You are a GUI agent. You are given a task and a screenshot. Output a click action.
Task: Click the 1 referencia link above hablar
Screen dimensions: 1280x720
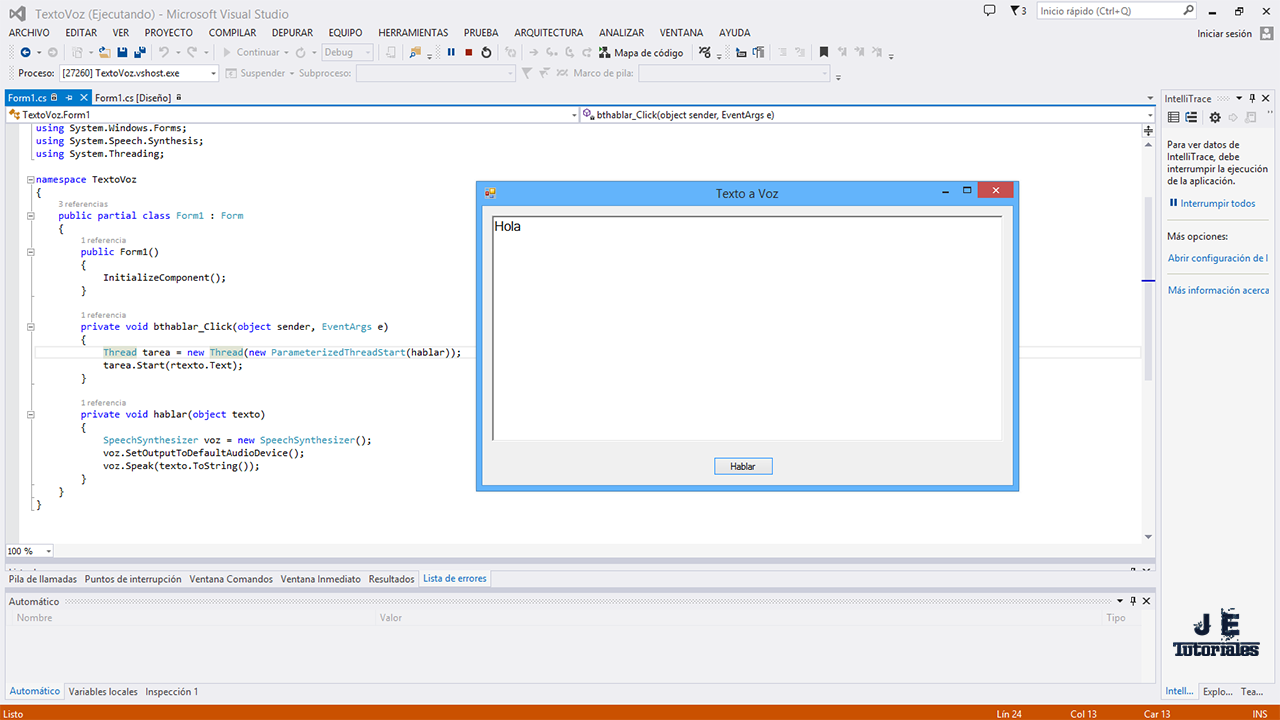click(x=103, y=402)
